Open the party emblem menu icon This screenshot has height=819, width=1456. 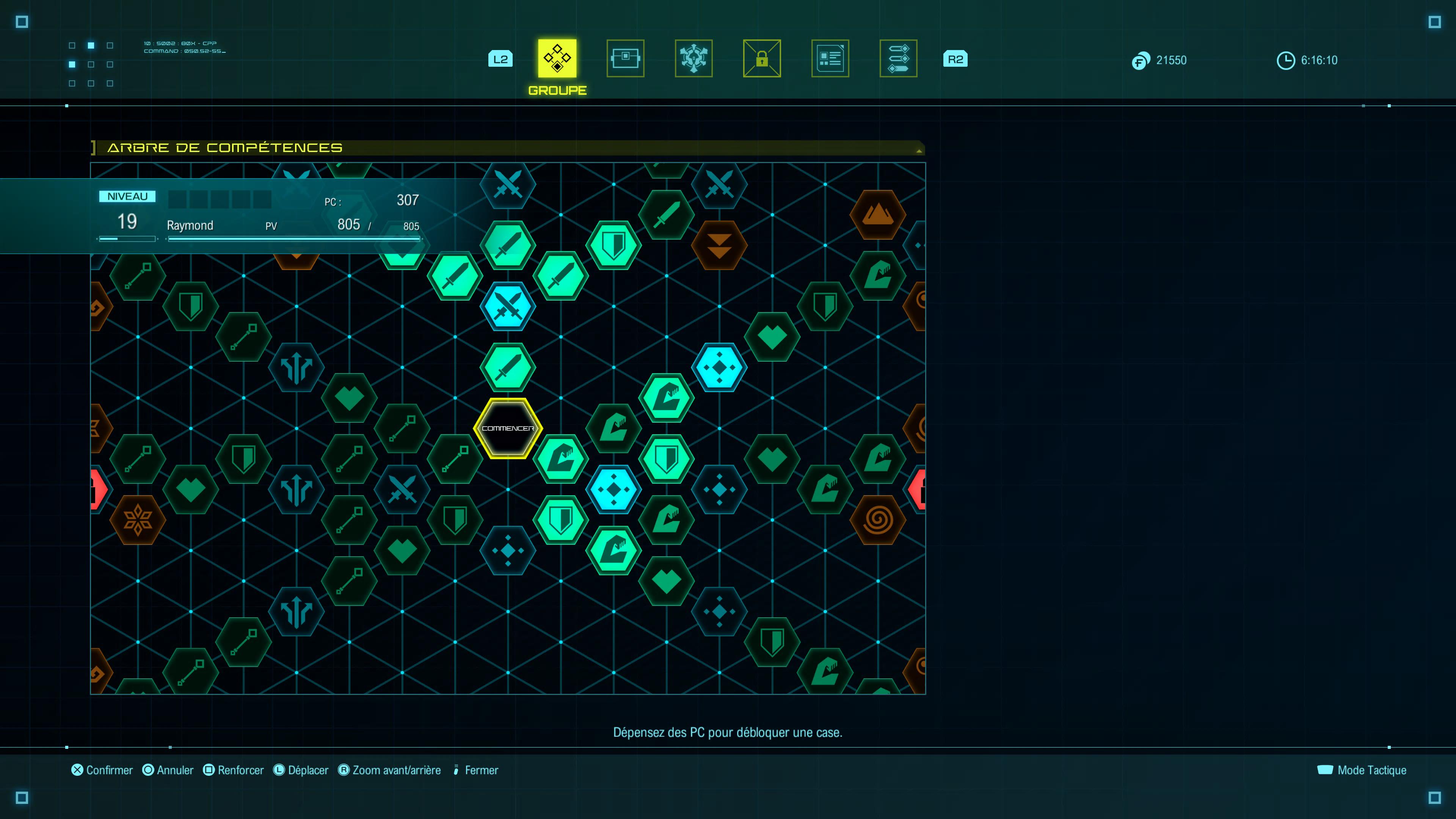click(693, 59)
